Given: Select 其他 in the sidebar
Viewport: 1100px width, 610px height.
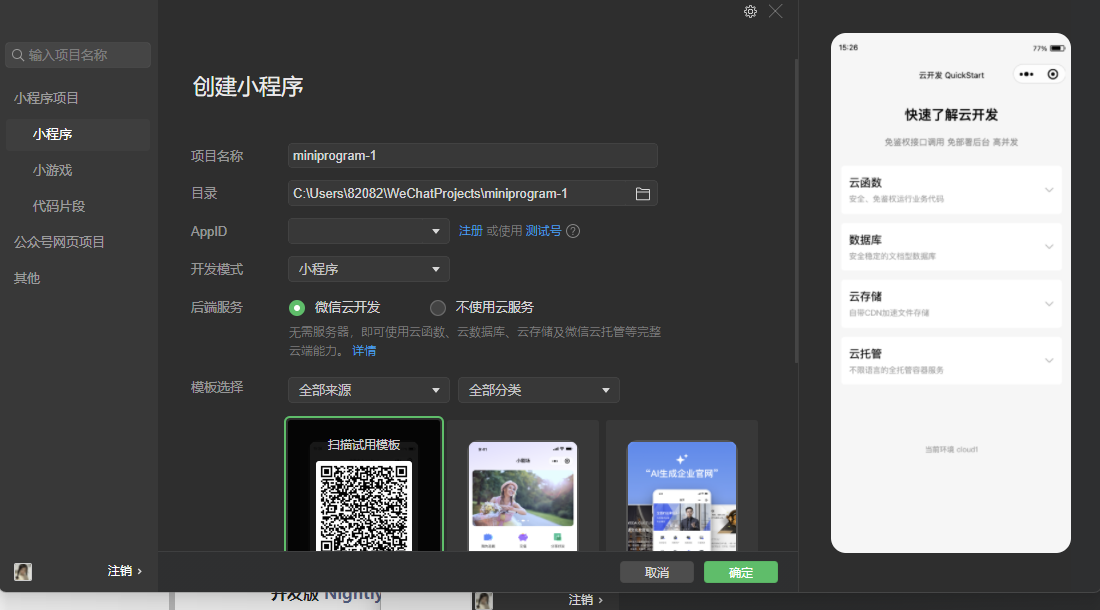Looking at the screenshot, I should 27,278.
